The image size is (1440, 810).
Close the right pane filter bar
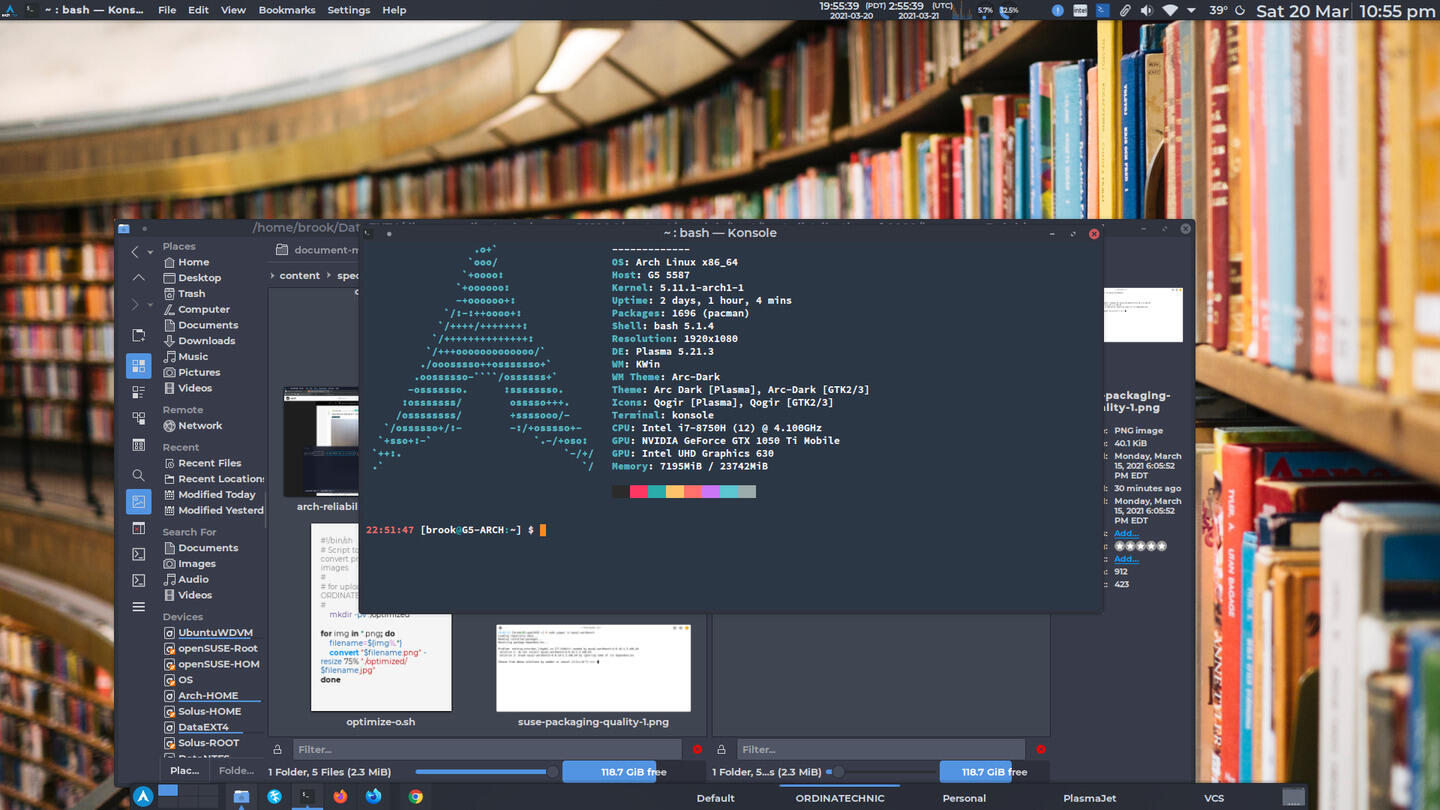pos(1041,749)
